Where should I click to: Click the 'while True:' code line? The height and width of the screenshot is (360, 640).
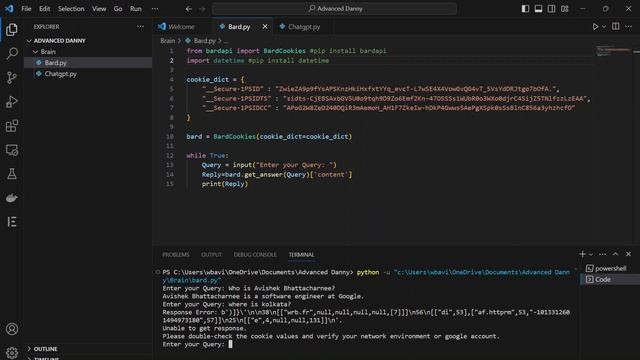(207, 156)
